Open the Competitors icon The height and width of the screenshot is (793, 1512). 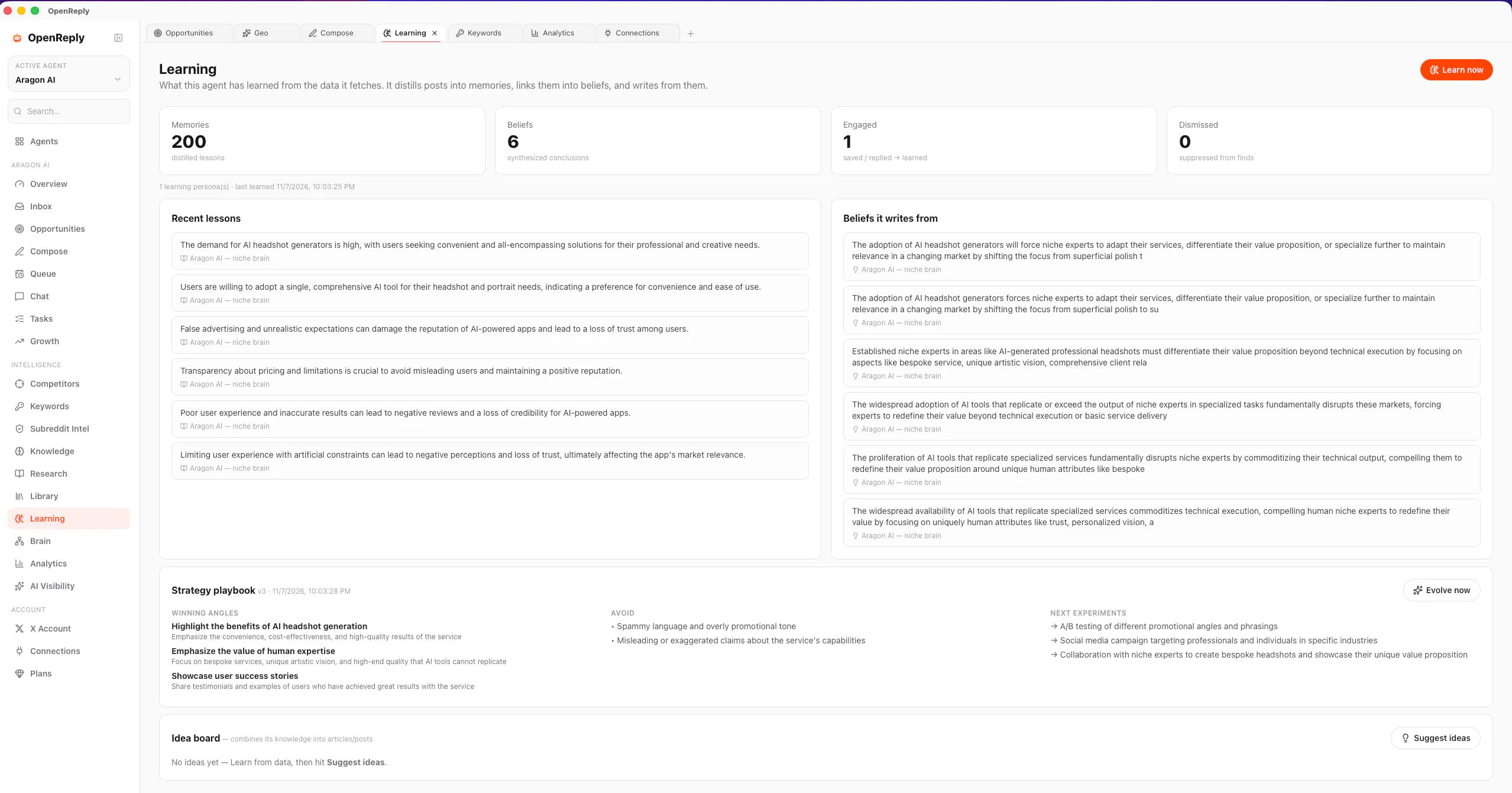coord(20,384)
